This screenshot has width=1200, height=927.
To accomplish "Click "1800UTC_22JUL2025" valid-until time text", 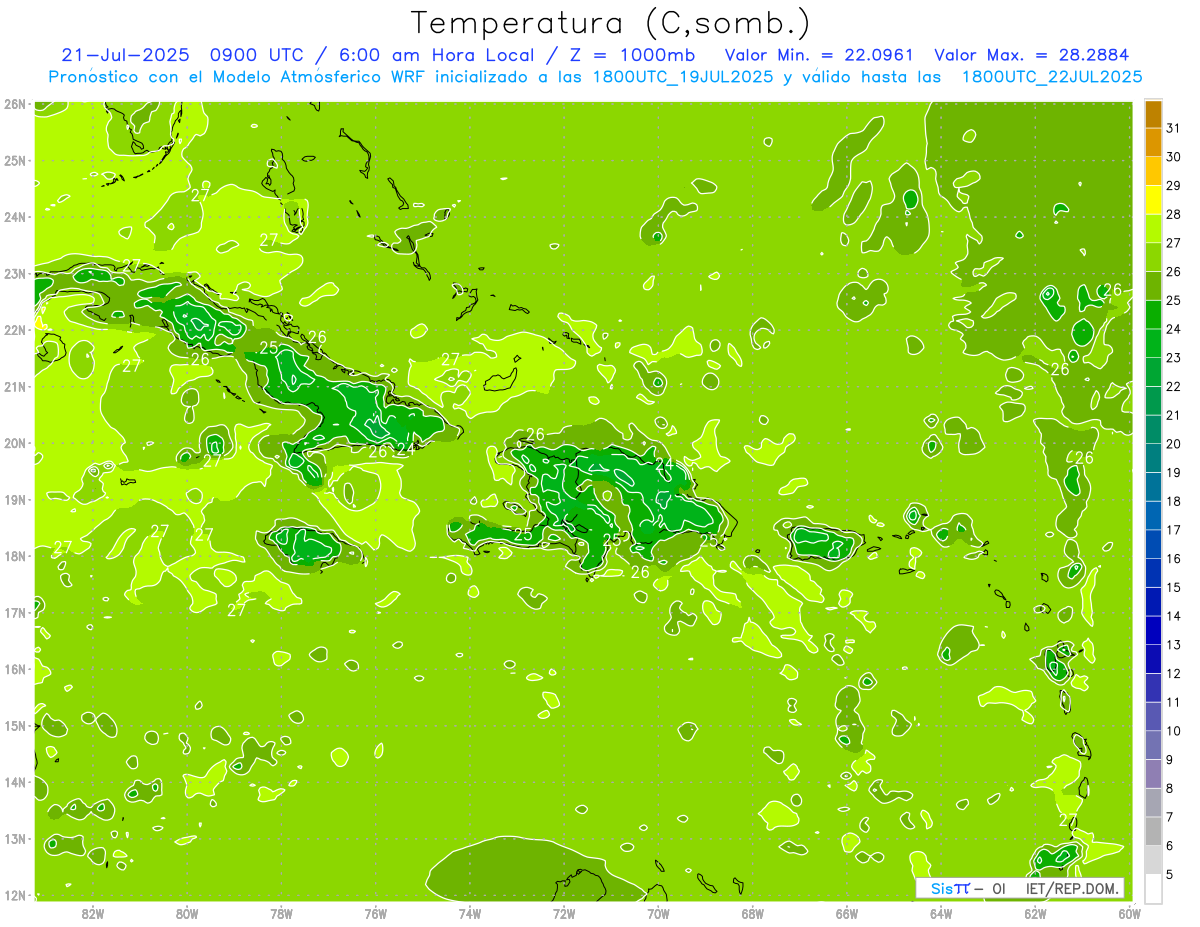I will [1052, 77].
